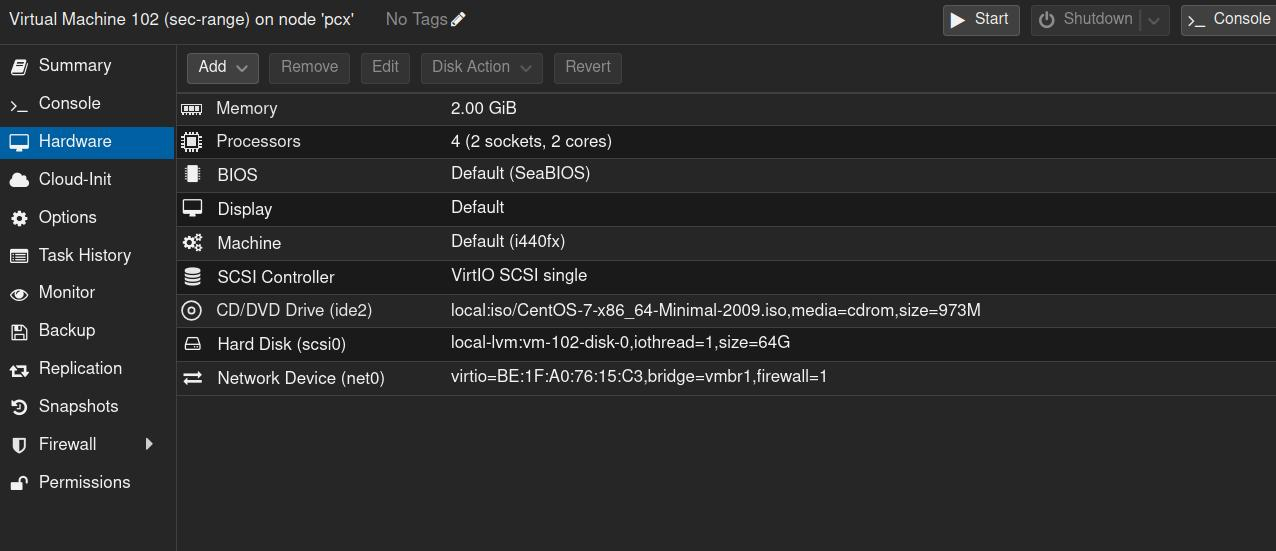Screen dimensions: 1276x551
Task: Switch to the Summary section
Action: click(74, 65)
